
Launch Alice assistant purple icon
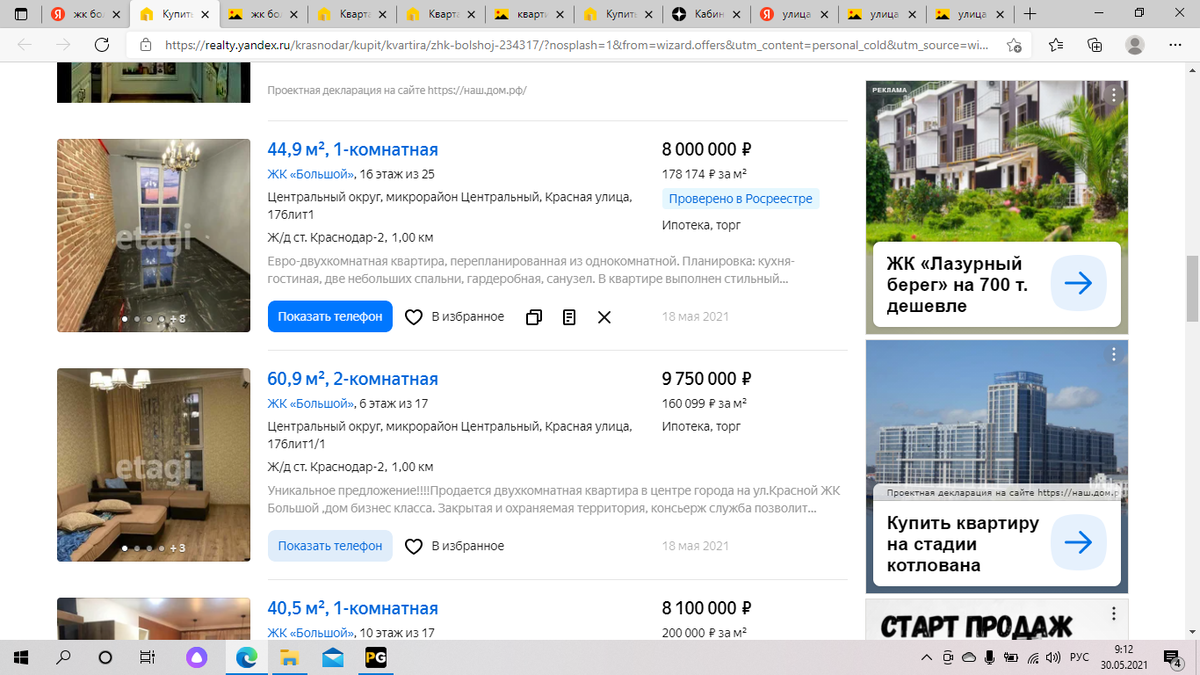(x=197, y=657)
